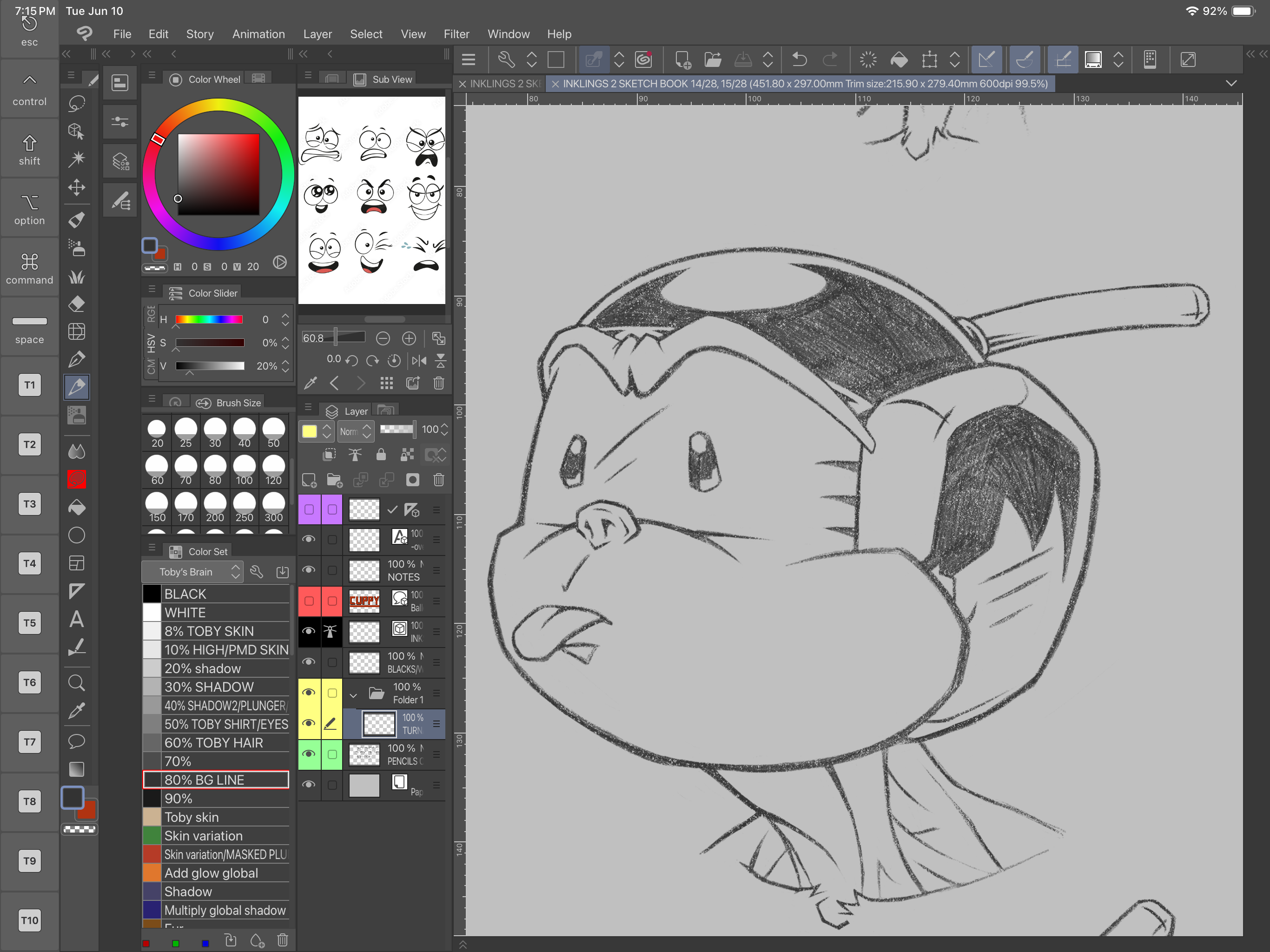1270x952 pixels.
Task: Open the Animation menu
Action: [x=258, y=34]
